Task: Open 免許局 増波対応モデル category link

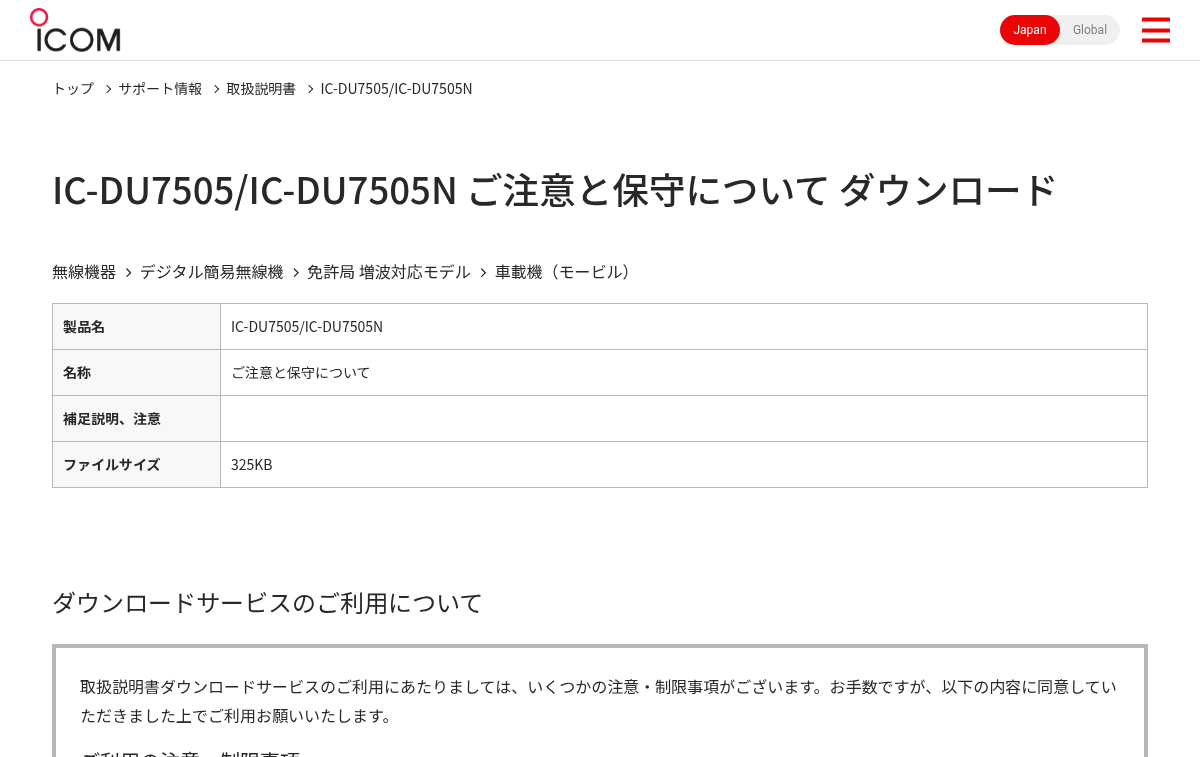Action: pos(388,272)
